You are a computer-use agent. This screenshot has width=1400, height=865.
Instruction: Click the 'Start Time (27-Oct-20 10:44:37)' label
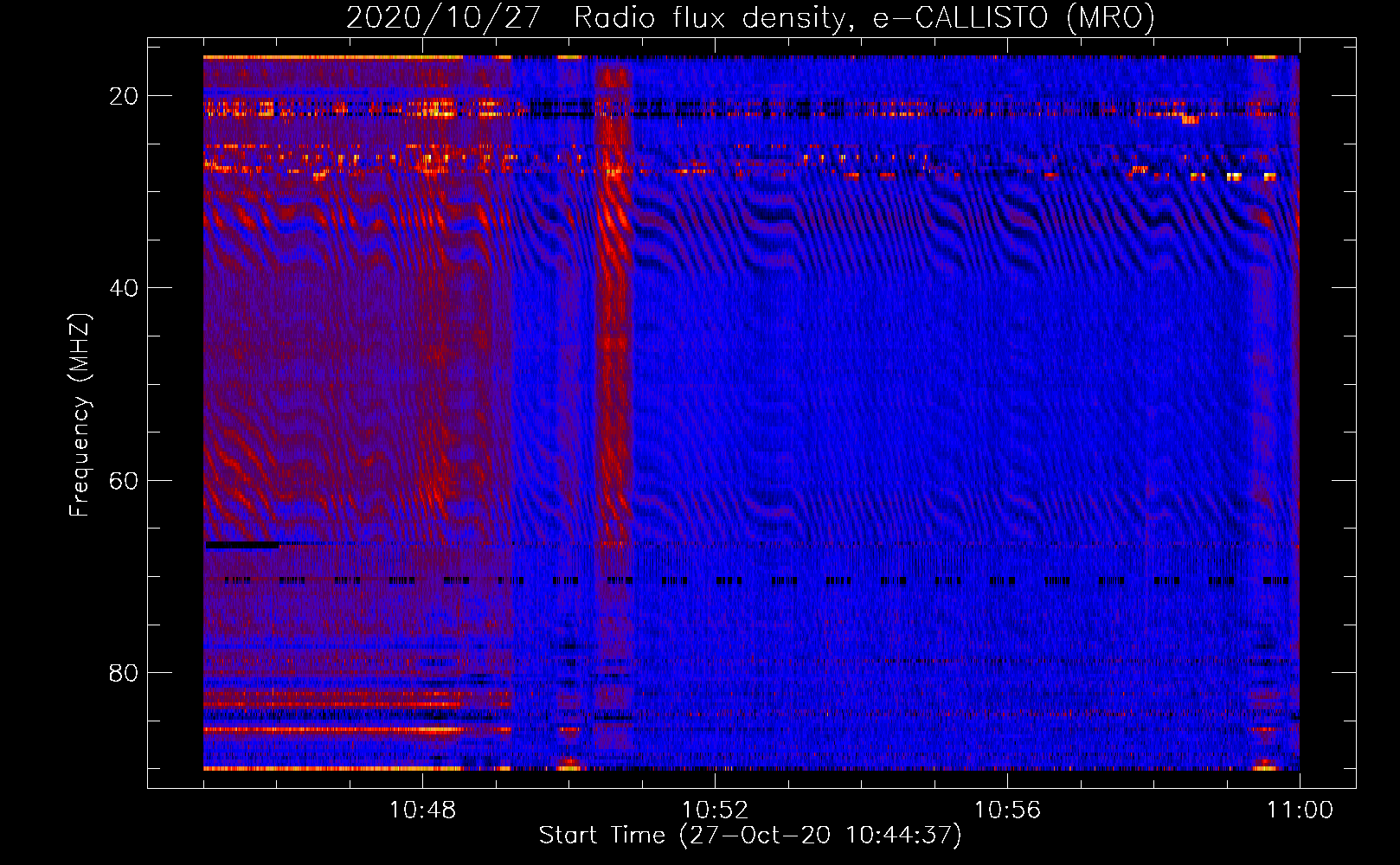click(x=750, y=836)
